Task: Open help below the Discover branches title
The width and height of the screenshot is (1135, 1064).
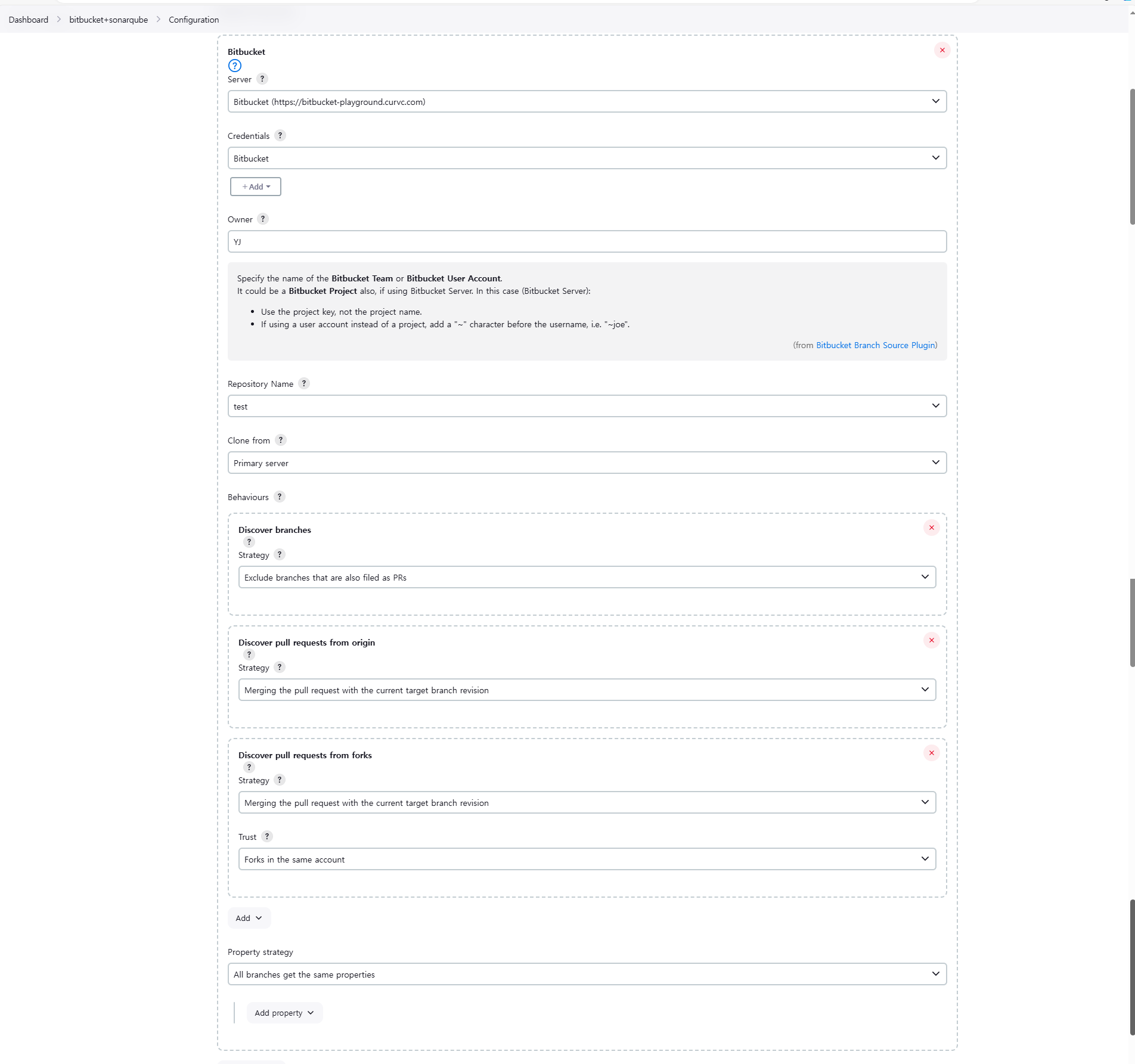Action: click(249, 542)
